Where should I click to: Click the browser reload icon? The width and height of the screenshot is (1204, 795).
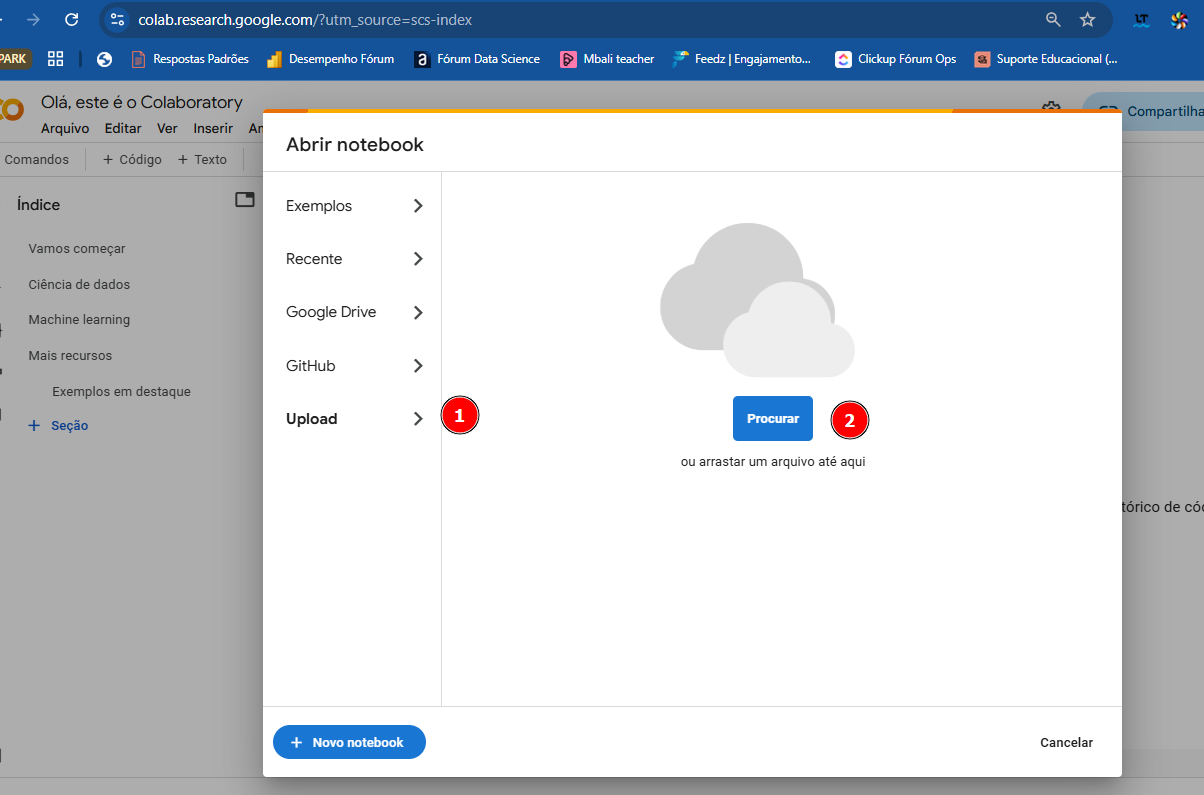pos(71,19)
